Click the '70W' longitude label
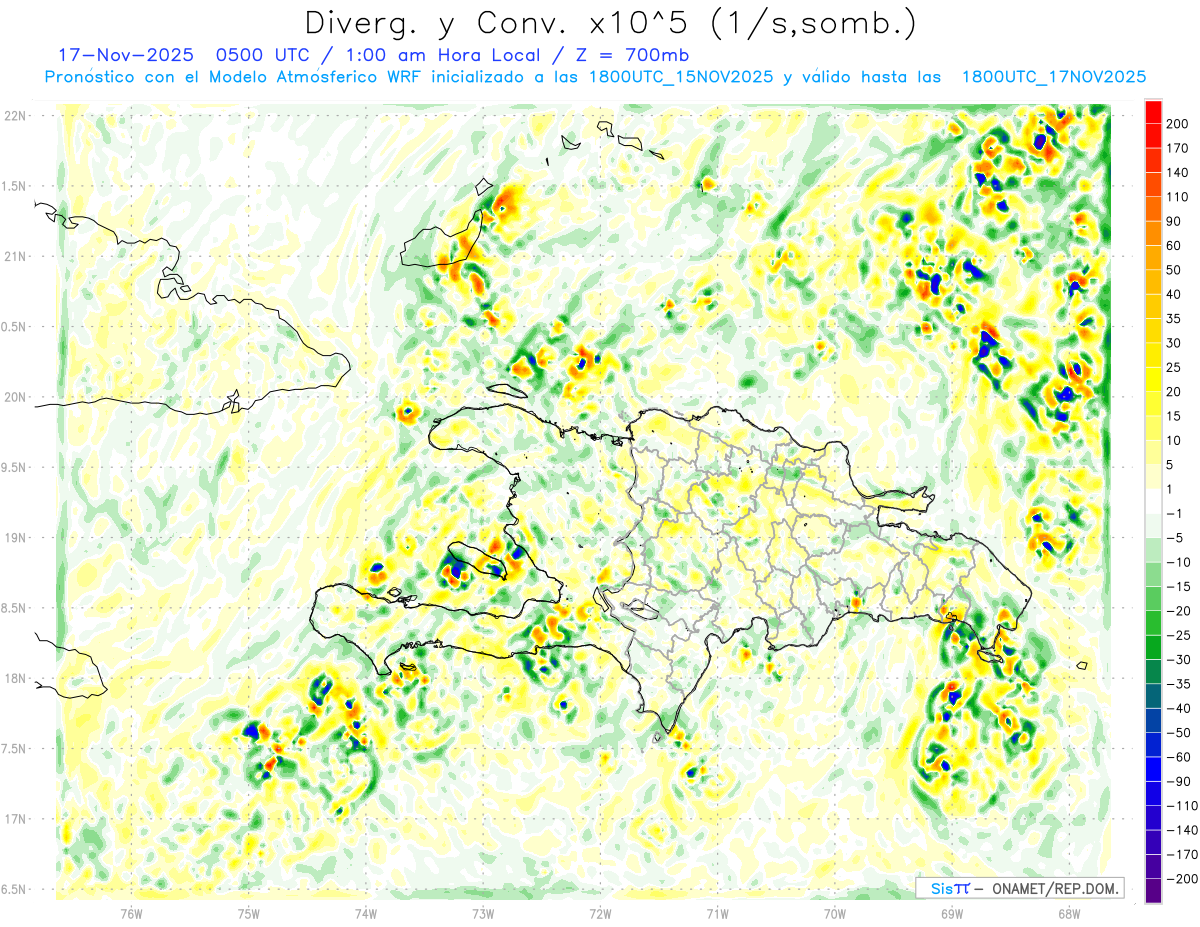The width and height of the screenshot is (1200, 927). 834,913
